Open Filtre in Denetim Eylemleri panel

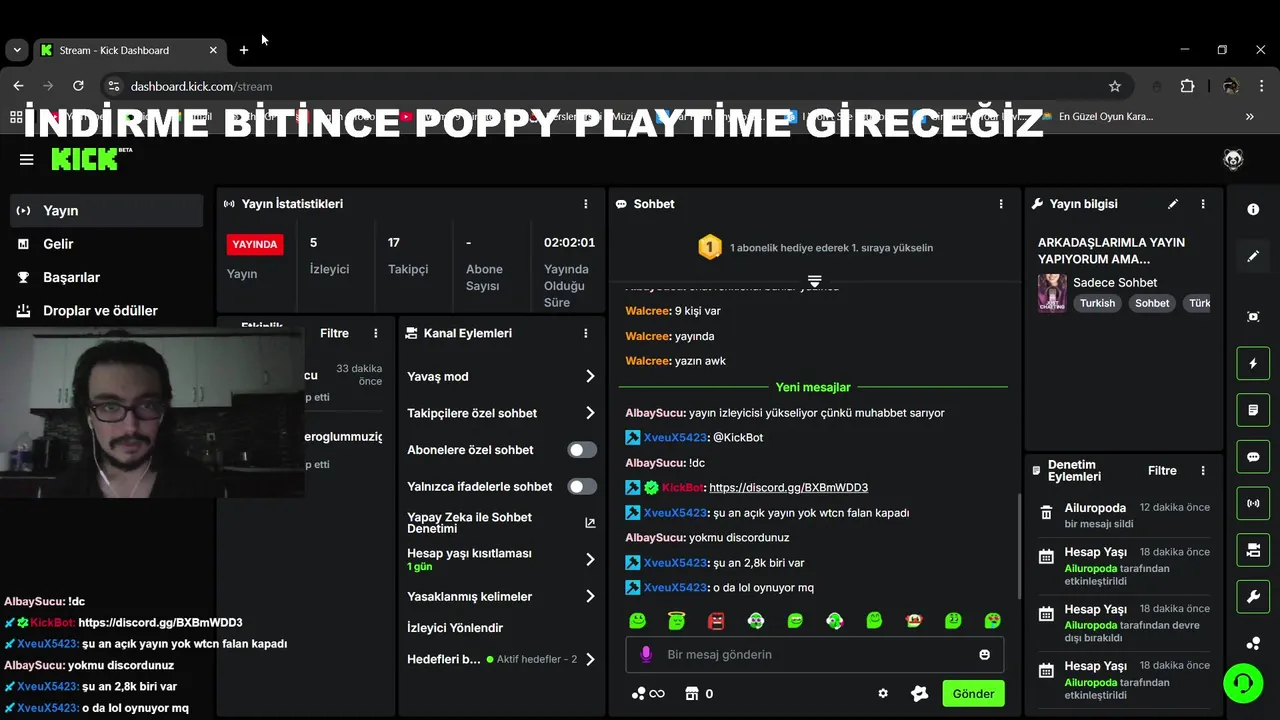click(x=1162, y=471)
